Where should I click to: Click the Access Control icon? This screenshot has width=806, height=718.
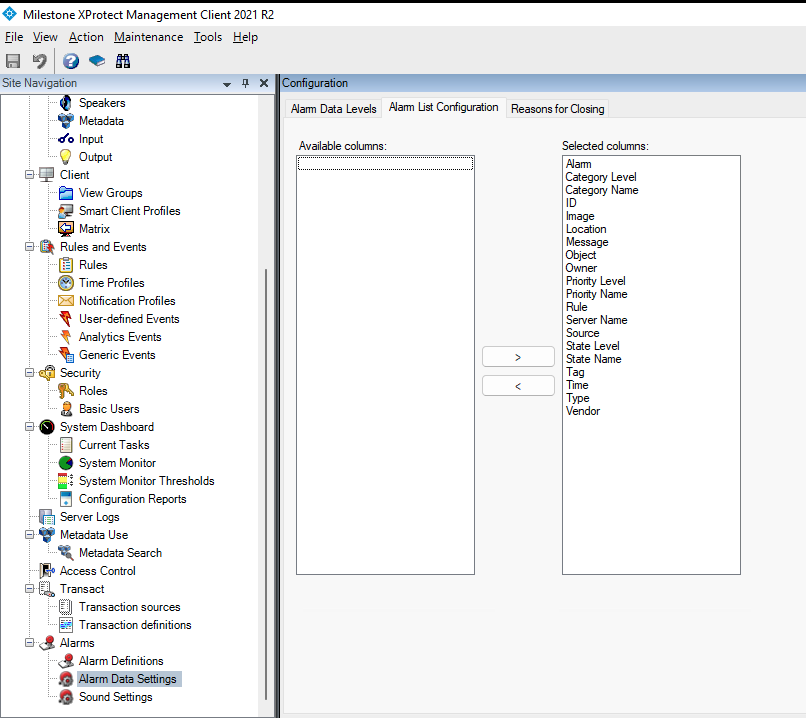47,571
